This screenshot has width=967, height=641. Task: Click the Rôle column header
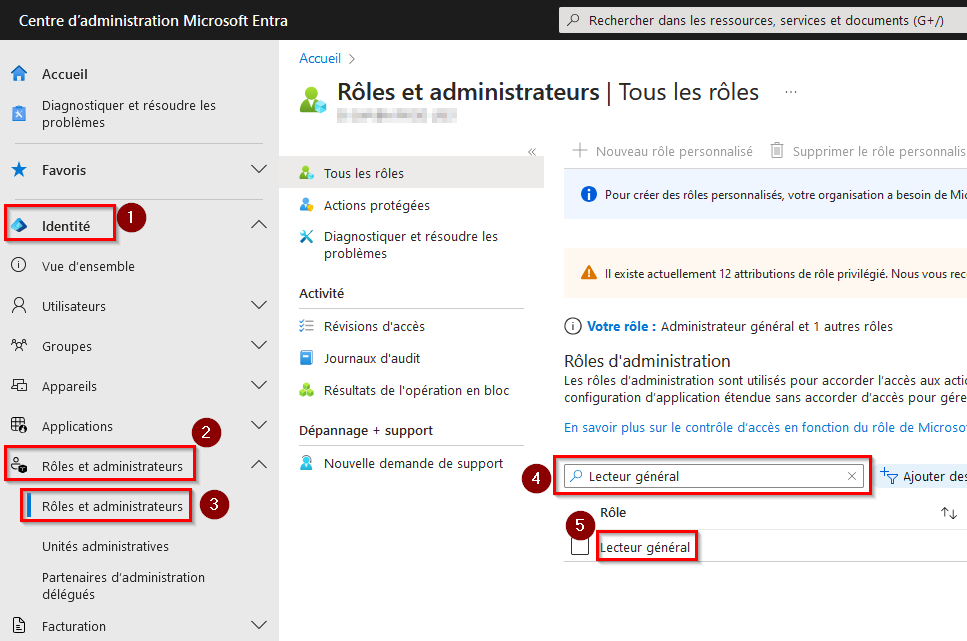pos(613,513)
